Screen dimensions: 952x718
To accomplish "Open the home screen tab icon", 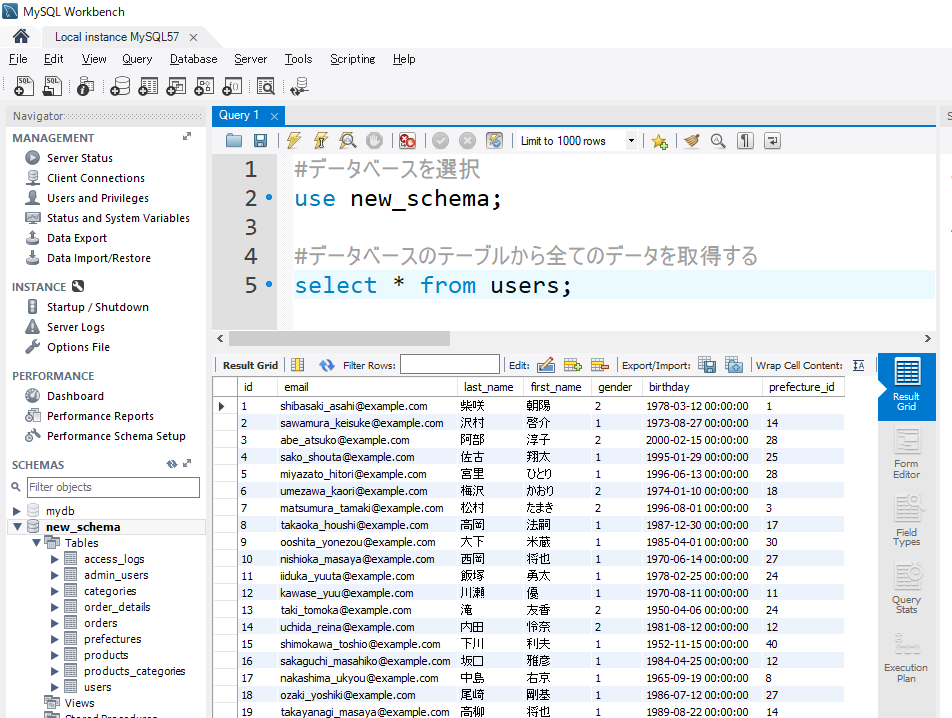I will pyautogui.click(x=21, y=36).
